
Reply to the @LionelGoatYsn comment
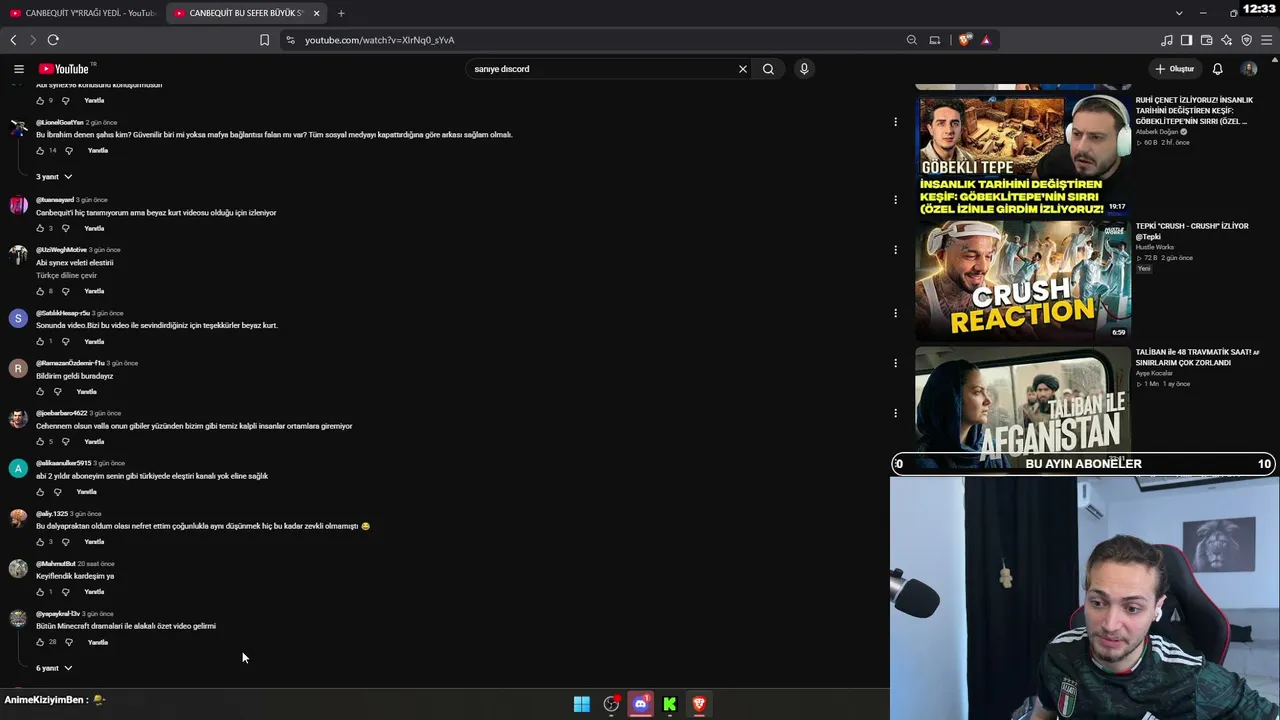point(97,151)
